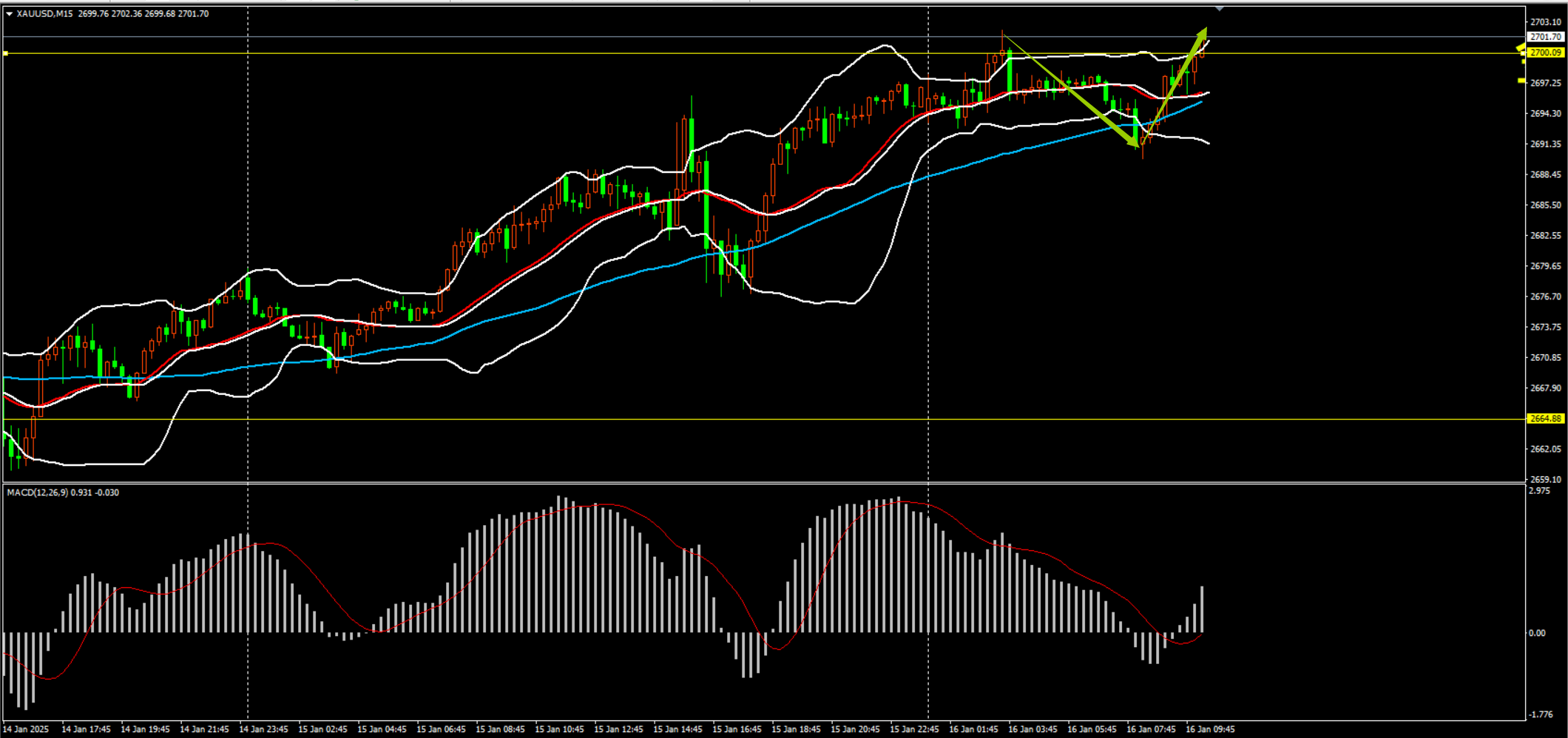
Task: Click the 2682.55 price scale label
Action: click(1546, 235)
